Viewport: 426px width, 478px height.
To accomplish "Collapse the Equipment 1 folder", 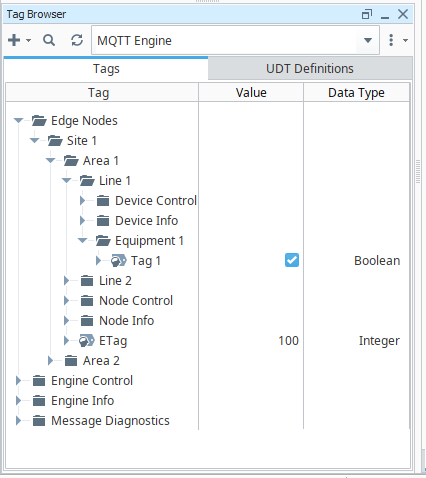I will 82,240.
